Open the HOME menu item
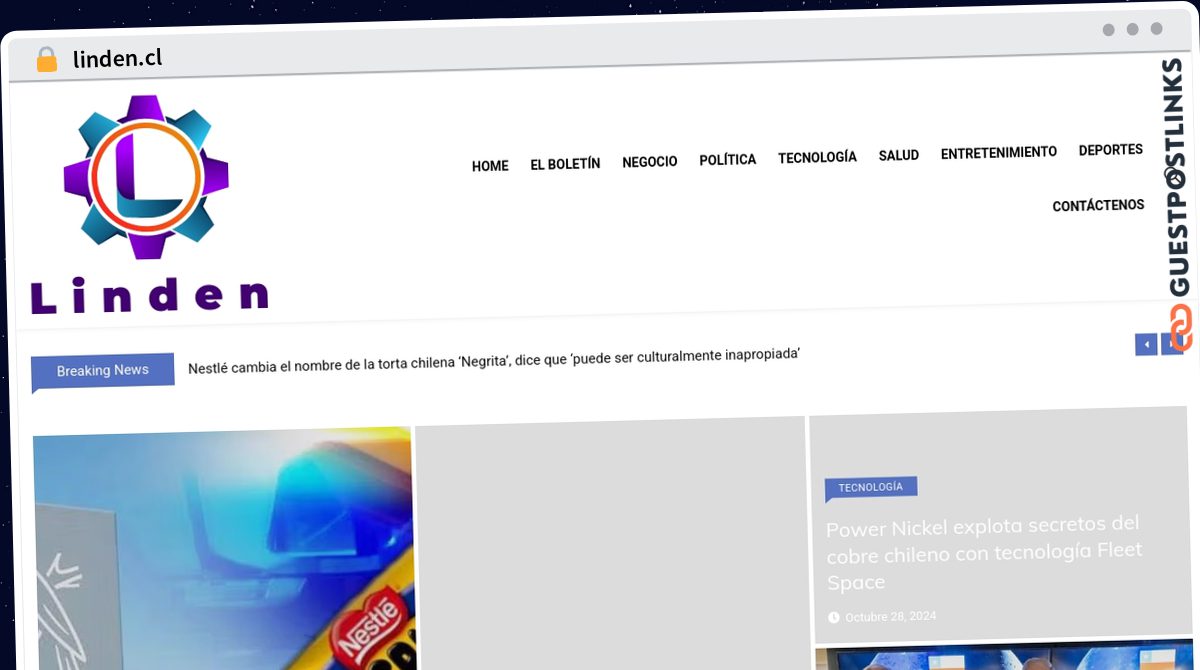Image resolution: width=1200 pixels, height=670 pixels. pos(490,166)
